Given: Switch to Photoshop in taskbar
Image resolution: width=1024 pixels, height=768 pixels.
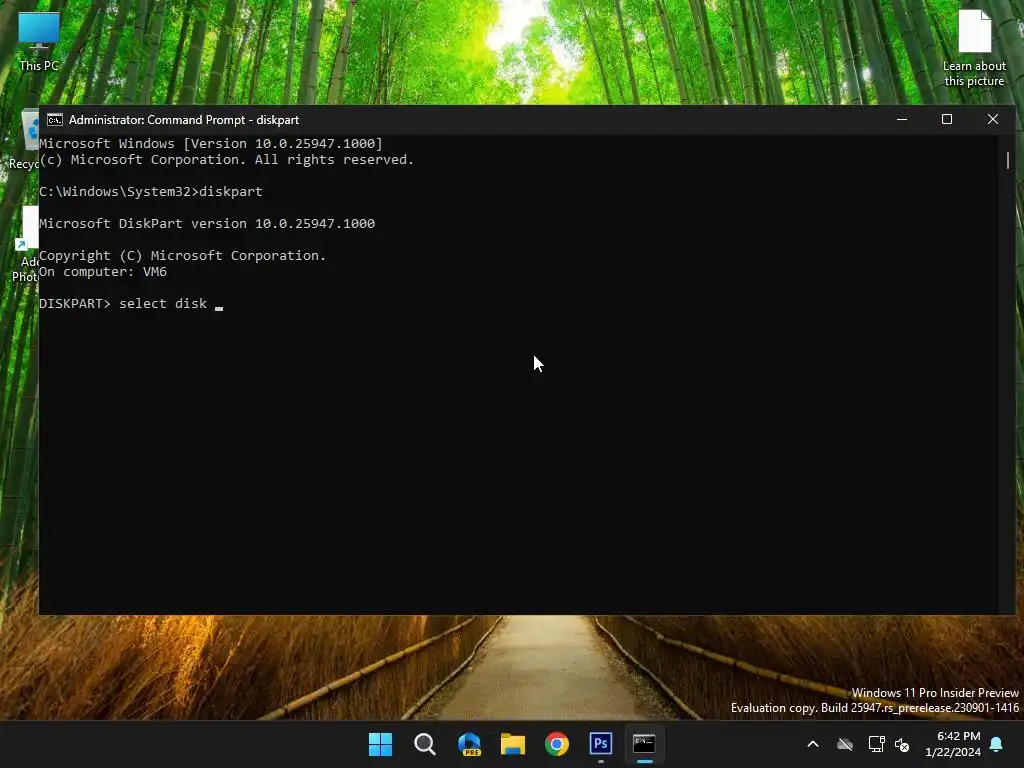Looking at the screenshot, I should pos(601,744).
